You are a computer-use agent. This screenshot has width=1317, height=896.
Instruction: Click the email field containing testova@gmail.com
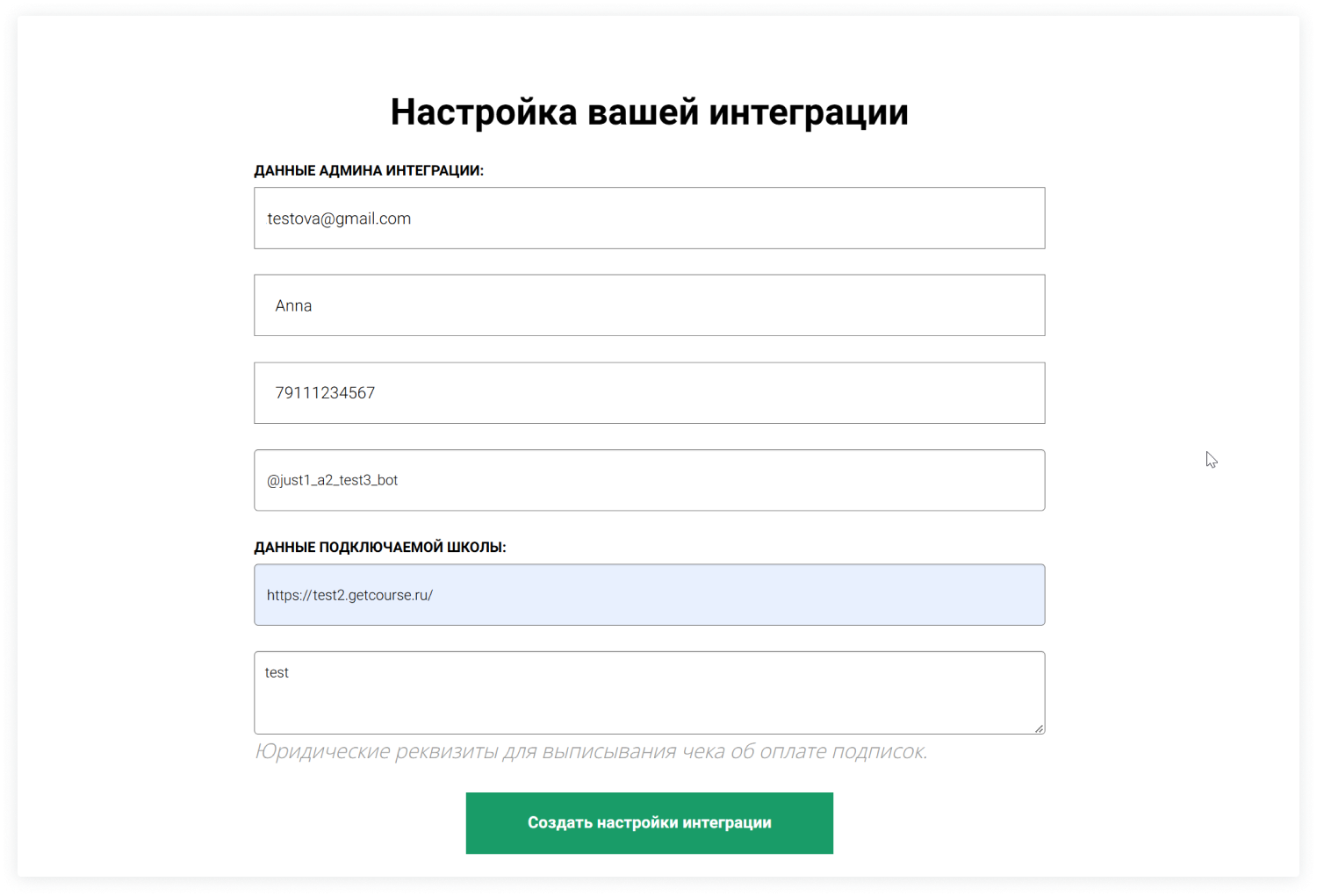point(650,218)
